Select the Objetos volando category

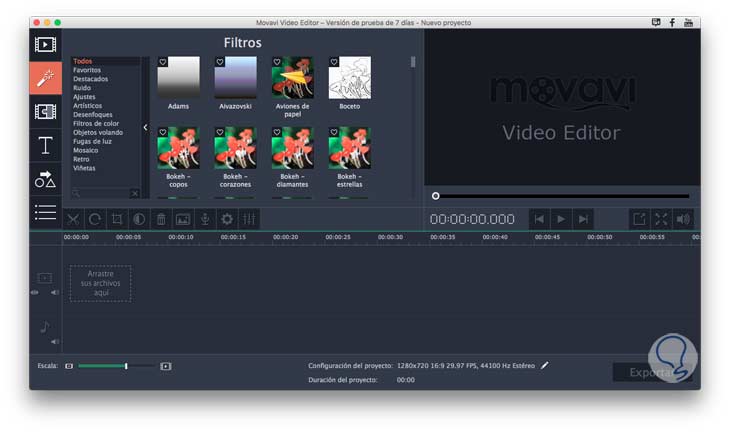[x=98, y=132]
